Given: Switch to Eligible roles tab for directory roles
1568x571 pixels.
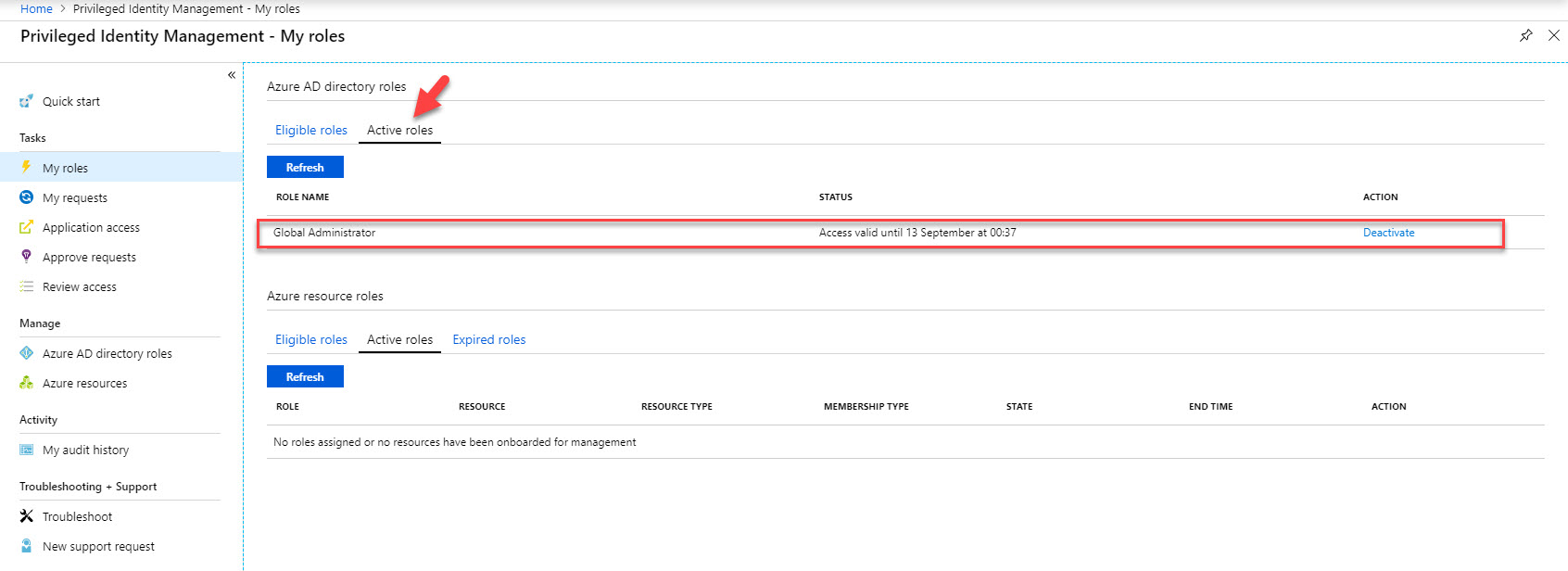Looking at the screenshot, I should [x=311, y=130].
